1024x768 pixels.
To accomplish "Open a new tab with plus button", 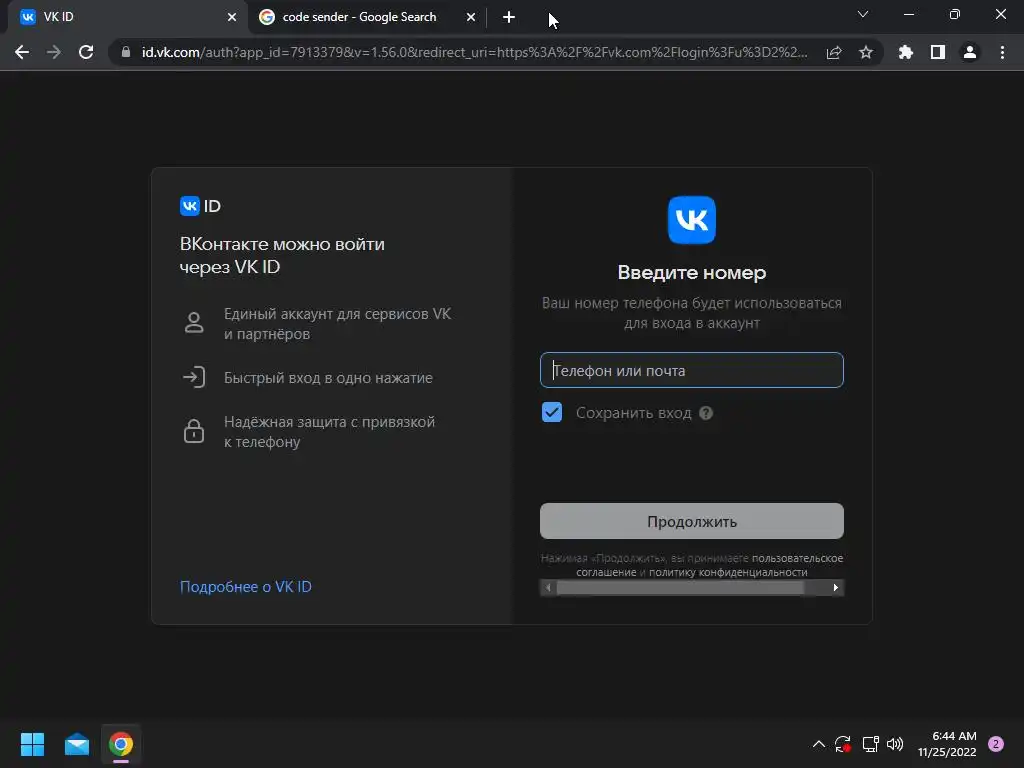I will (509, 17).
